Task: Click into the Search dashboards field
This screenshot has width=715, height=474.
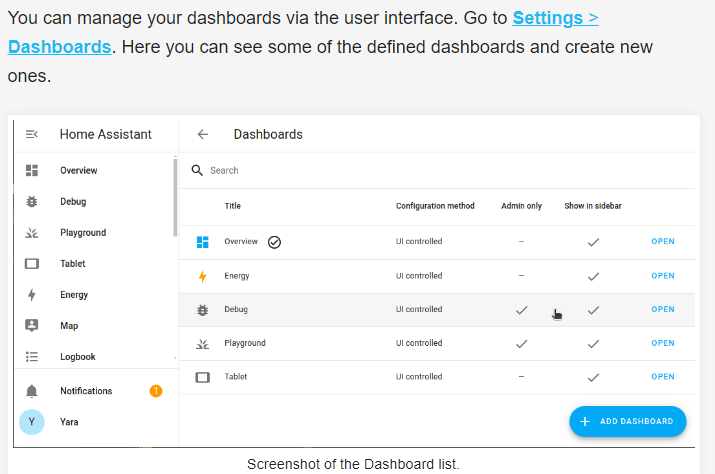Action: (x=437, y=171)
